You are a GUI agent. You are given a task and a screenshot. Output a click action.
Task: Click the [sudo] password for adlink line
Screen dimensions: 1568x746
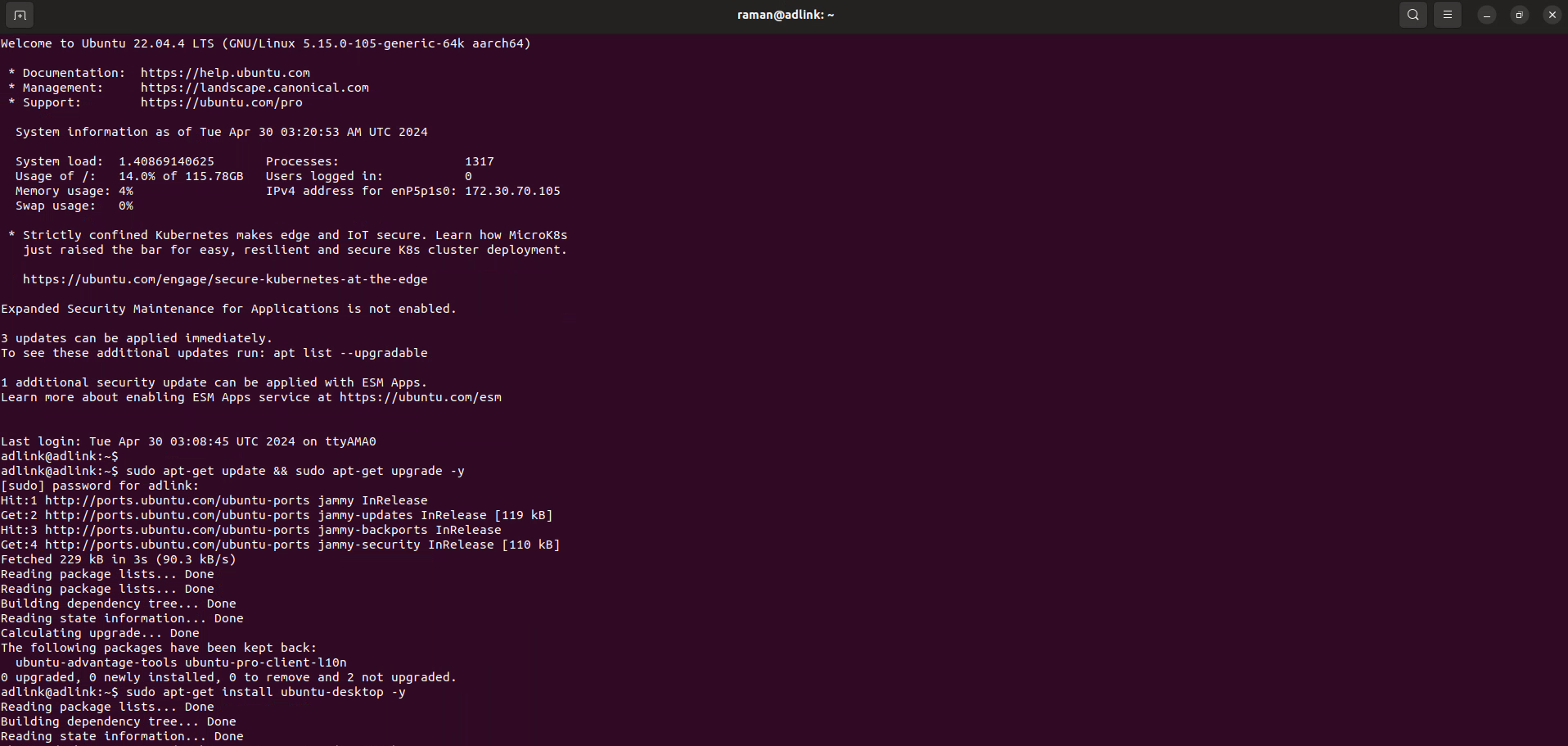[x=100, y=486]
